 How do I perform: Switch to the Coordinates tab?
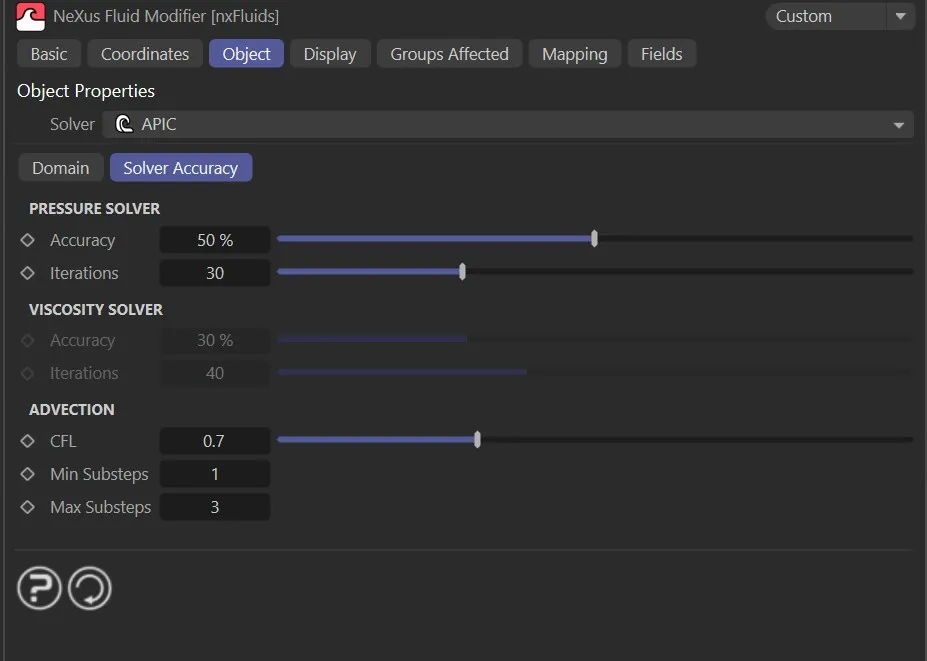(145, 54)
